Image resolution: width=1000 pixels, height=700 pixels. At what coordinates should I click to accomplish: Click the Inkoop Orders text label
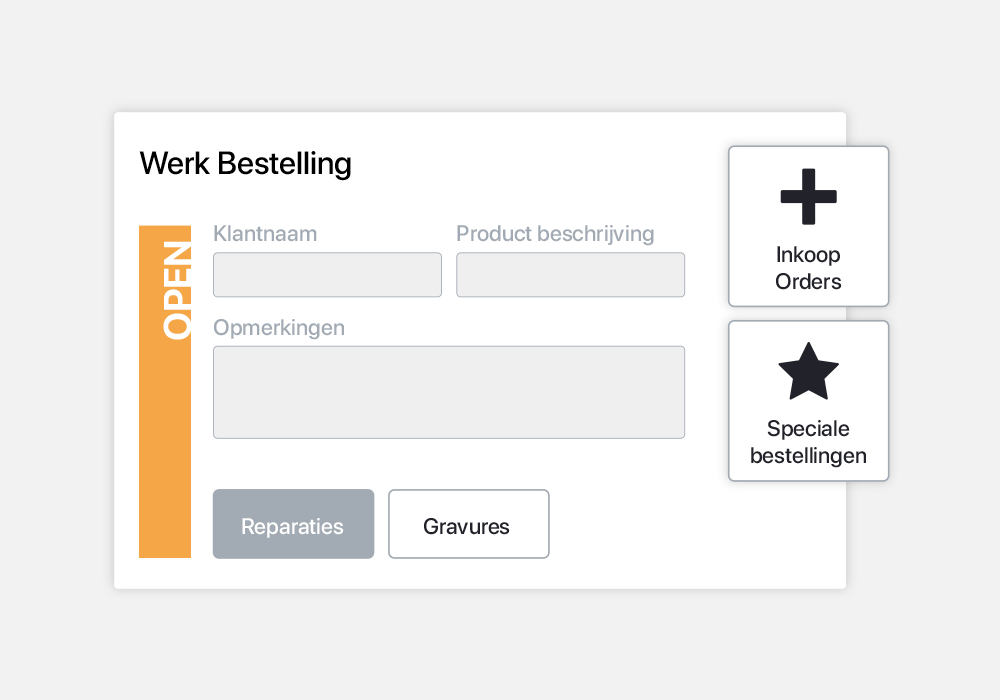tap(808, 268)
